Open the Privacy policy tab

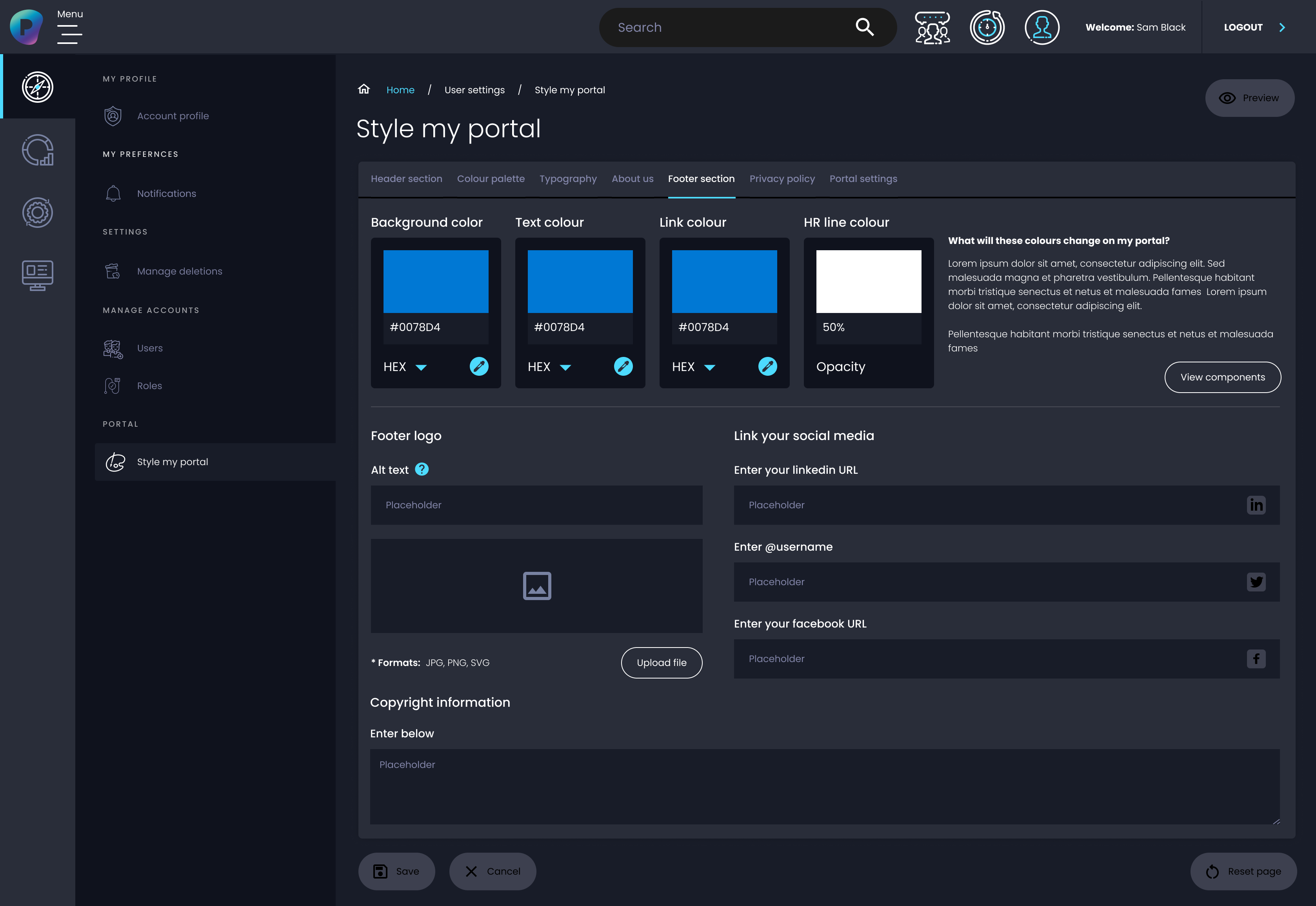point(782,179)
